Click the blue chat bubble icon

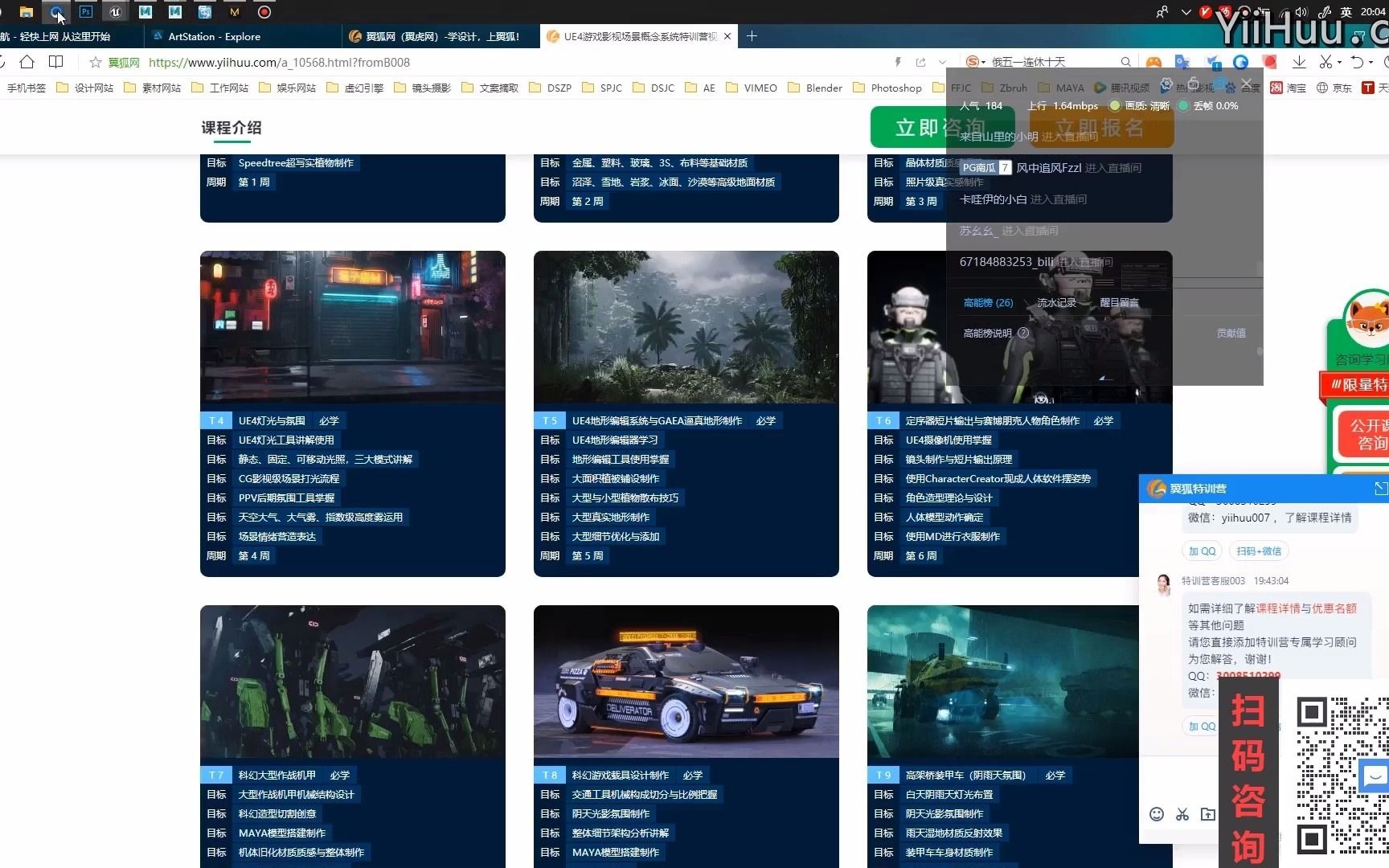[x=1374, y=776]
